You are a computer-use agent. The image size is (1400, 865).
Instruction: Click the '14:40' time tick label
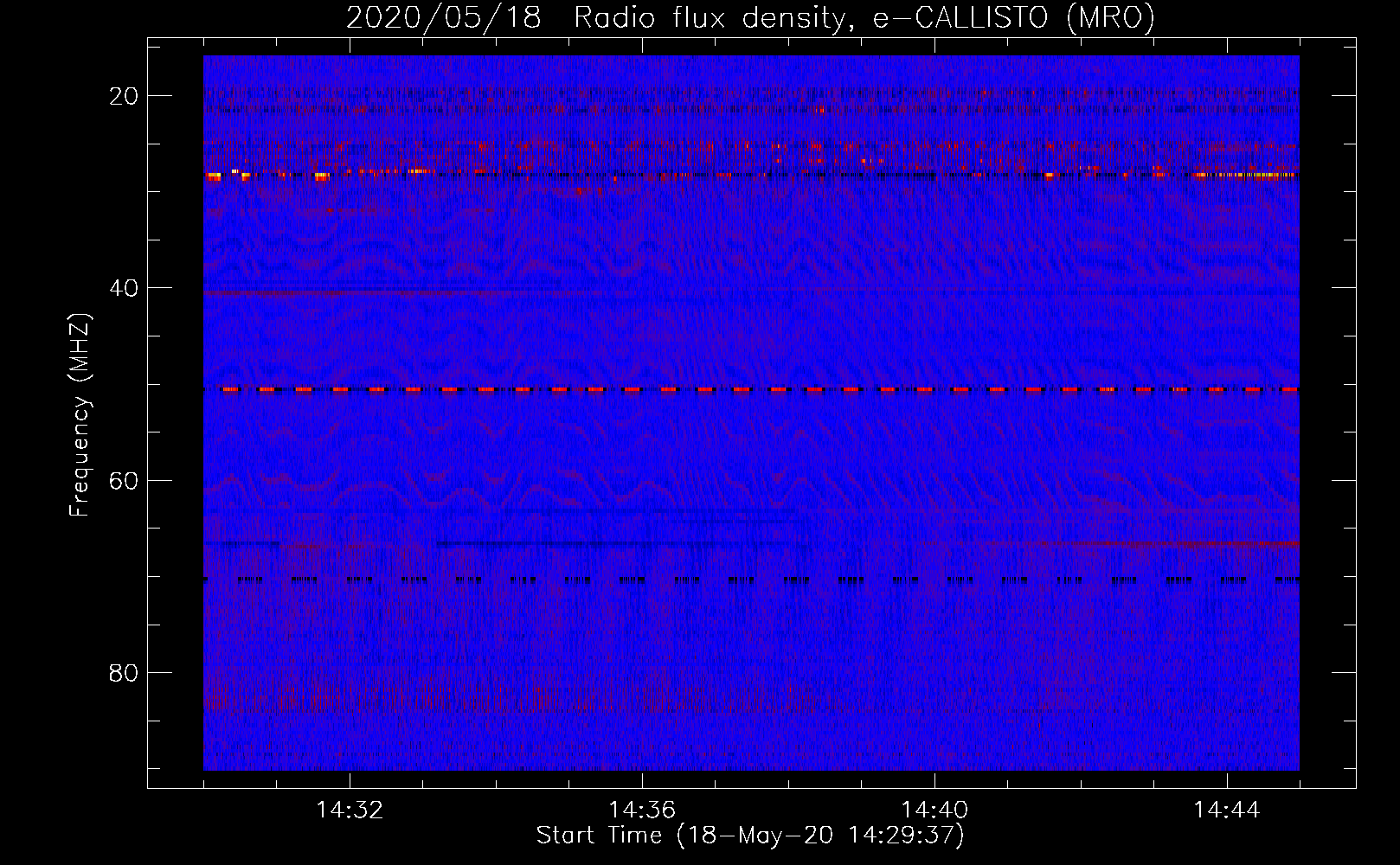pyautogui.click(x=934, y=811)
